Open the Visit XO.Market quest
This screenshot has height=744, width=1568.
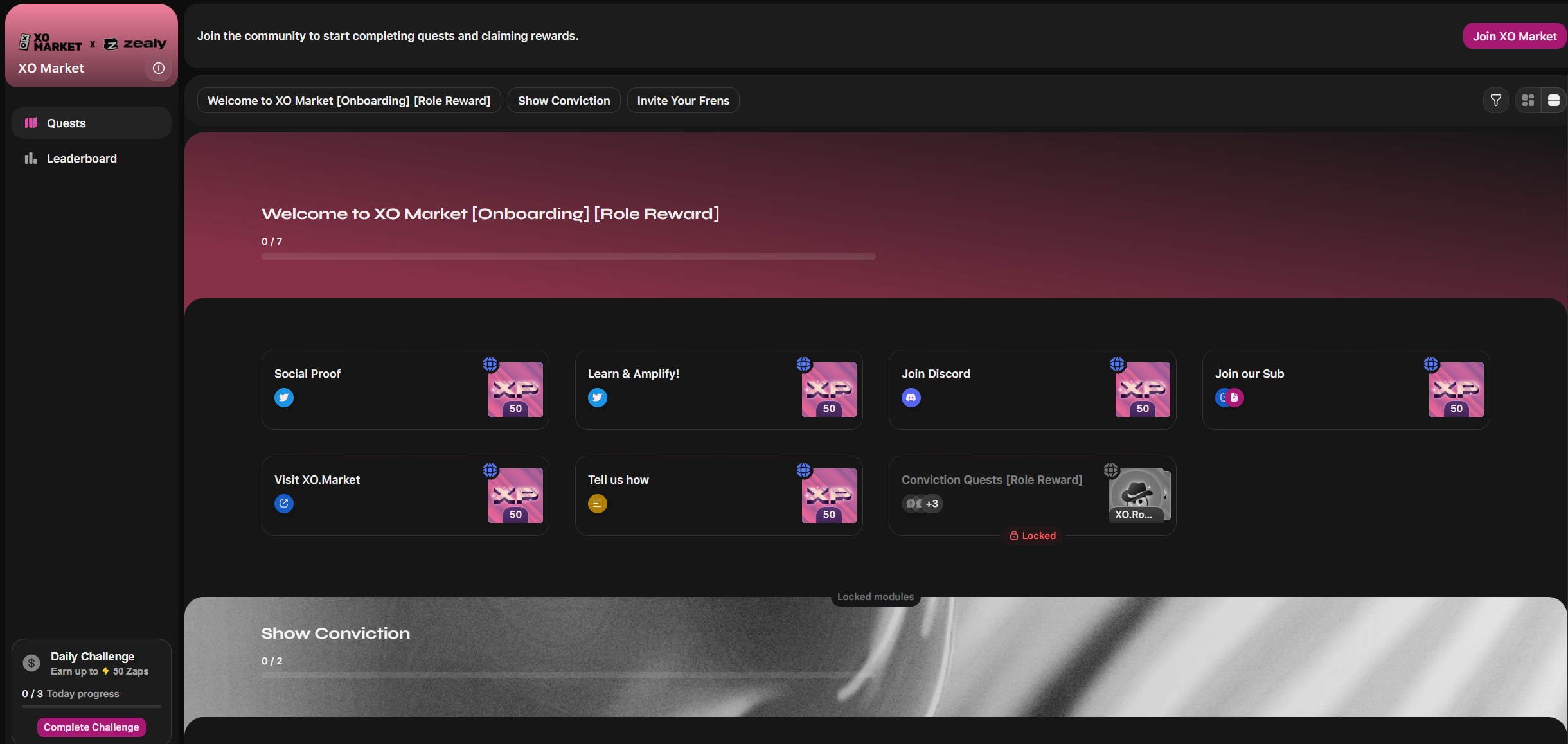[x=405, y=495]
